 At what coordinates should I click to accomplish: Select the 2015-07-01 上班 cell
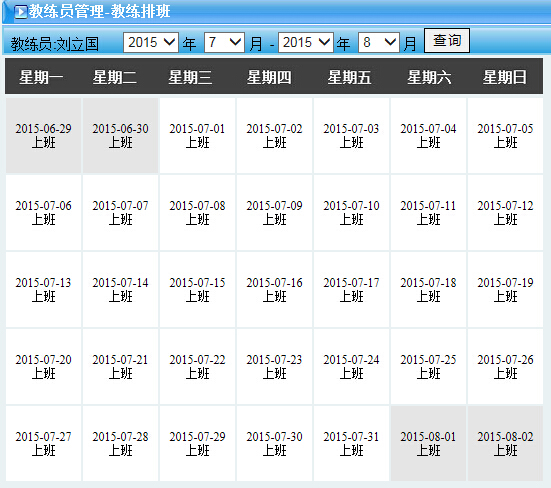197,136
